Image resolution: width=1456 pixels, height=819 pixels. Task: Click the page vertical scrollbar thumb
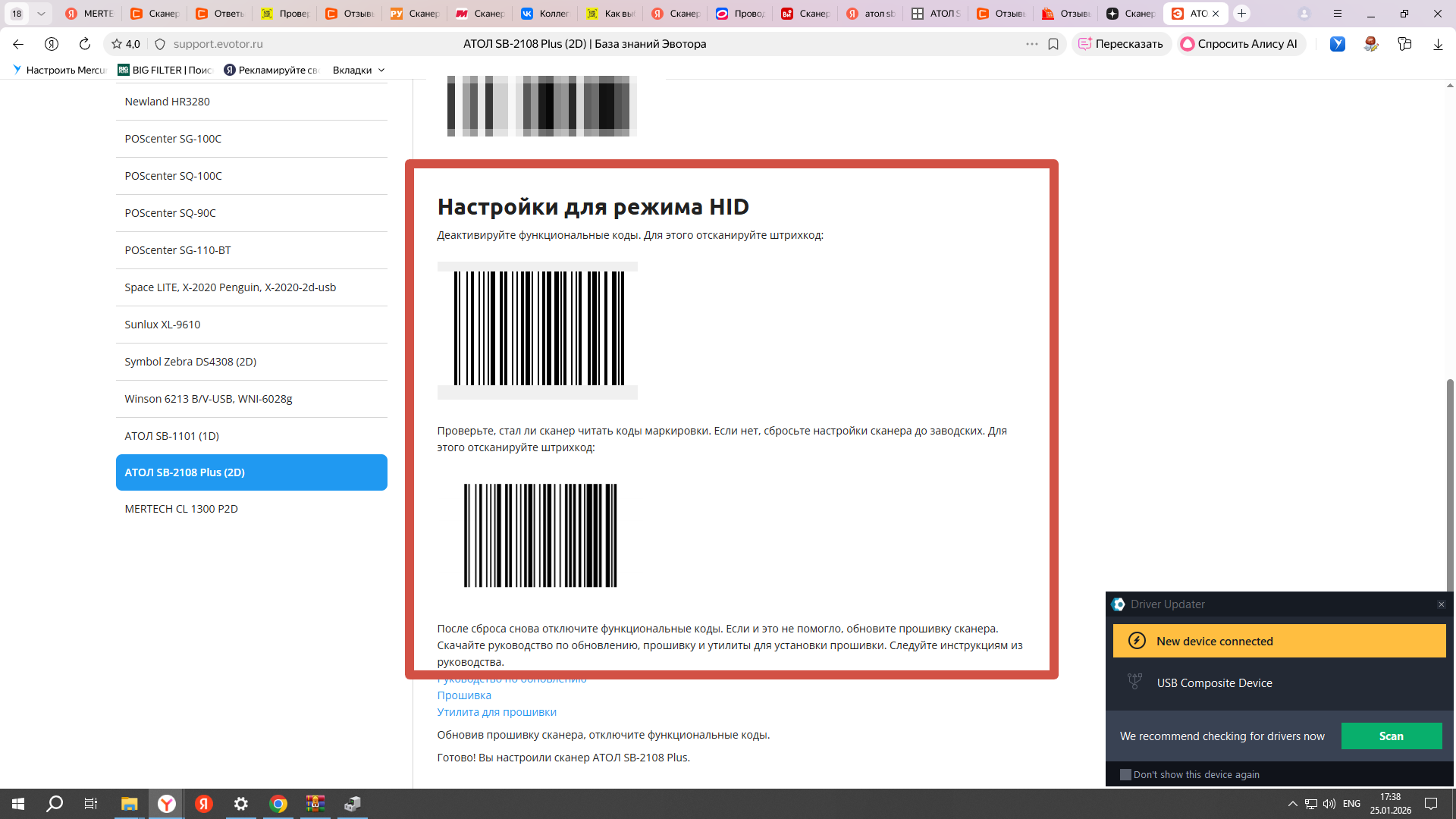coord(1450,485)
